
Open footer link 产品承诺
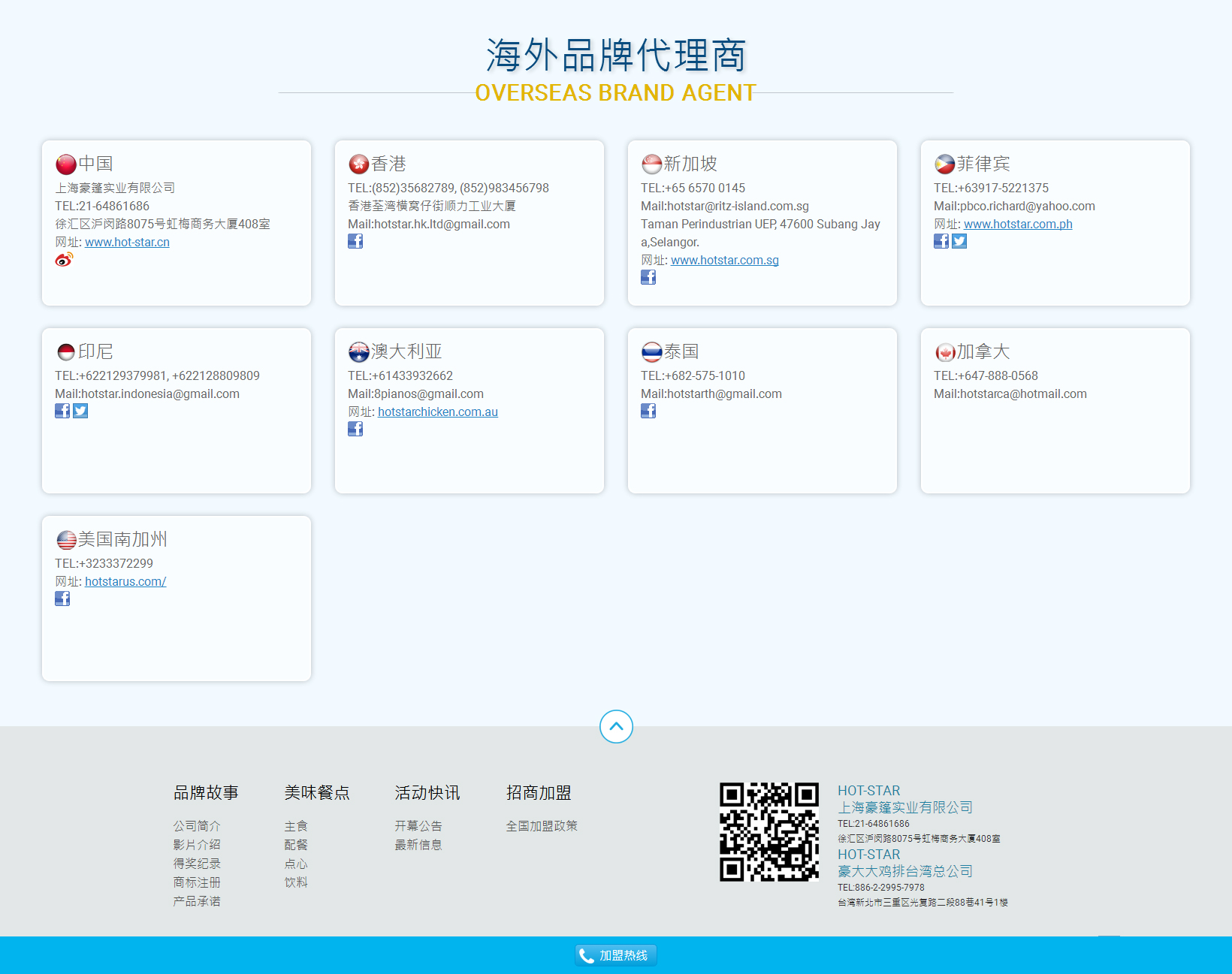pos(197,901)
